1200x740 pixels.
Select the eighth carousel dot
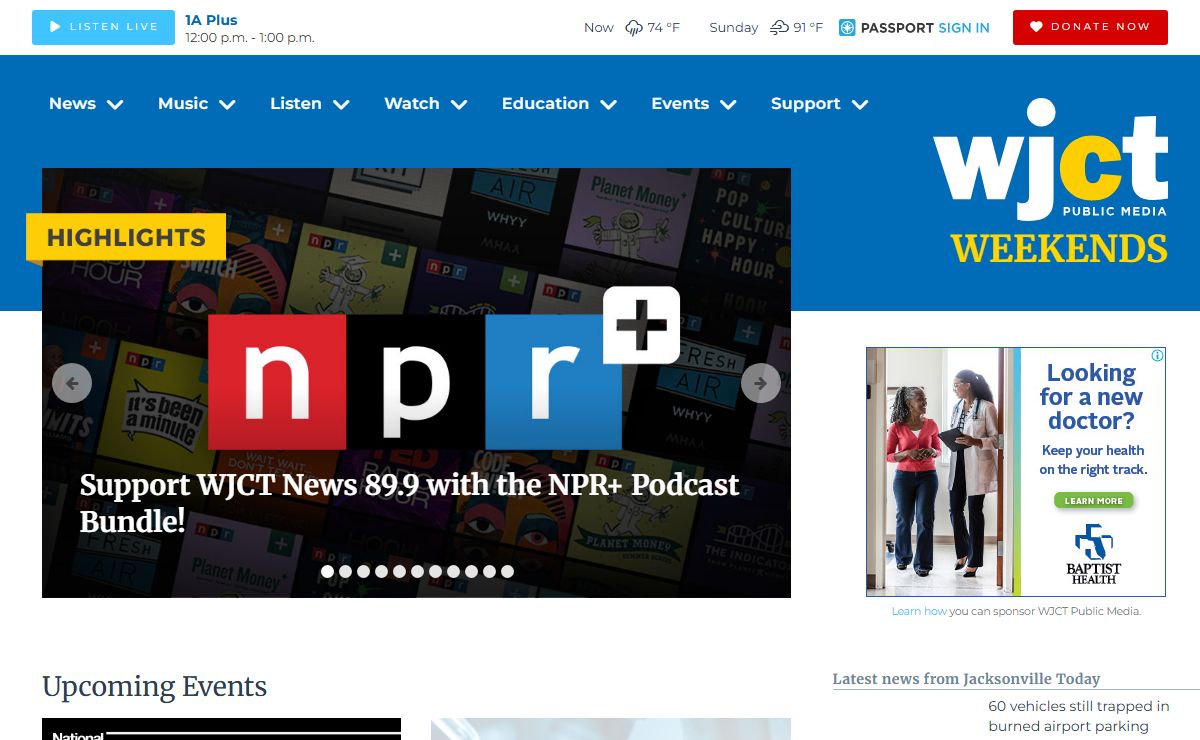pyautogui.click(x=453, y=572)
